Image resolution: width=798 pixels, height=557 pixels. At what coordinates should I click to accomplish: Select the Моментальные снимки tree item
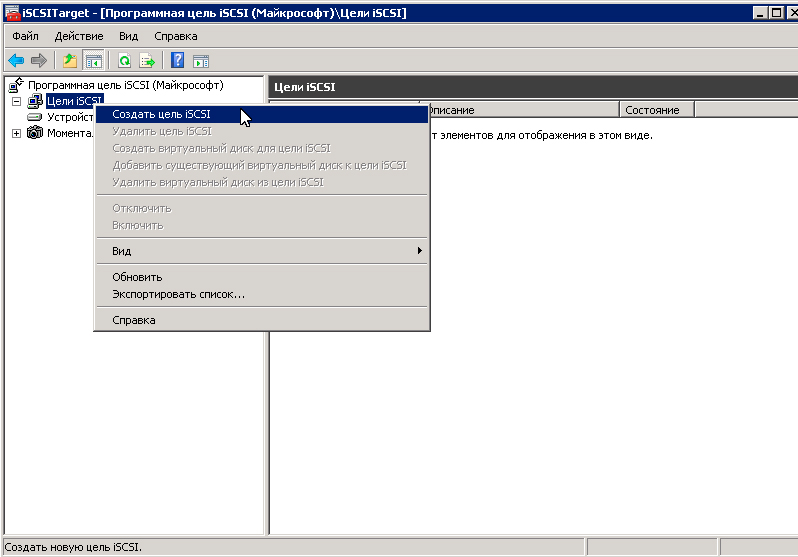click(x=70, y=133)
